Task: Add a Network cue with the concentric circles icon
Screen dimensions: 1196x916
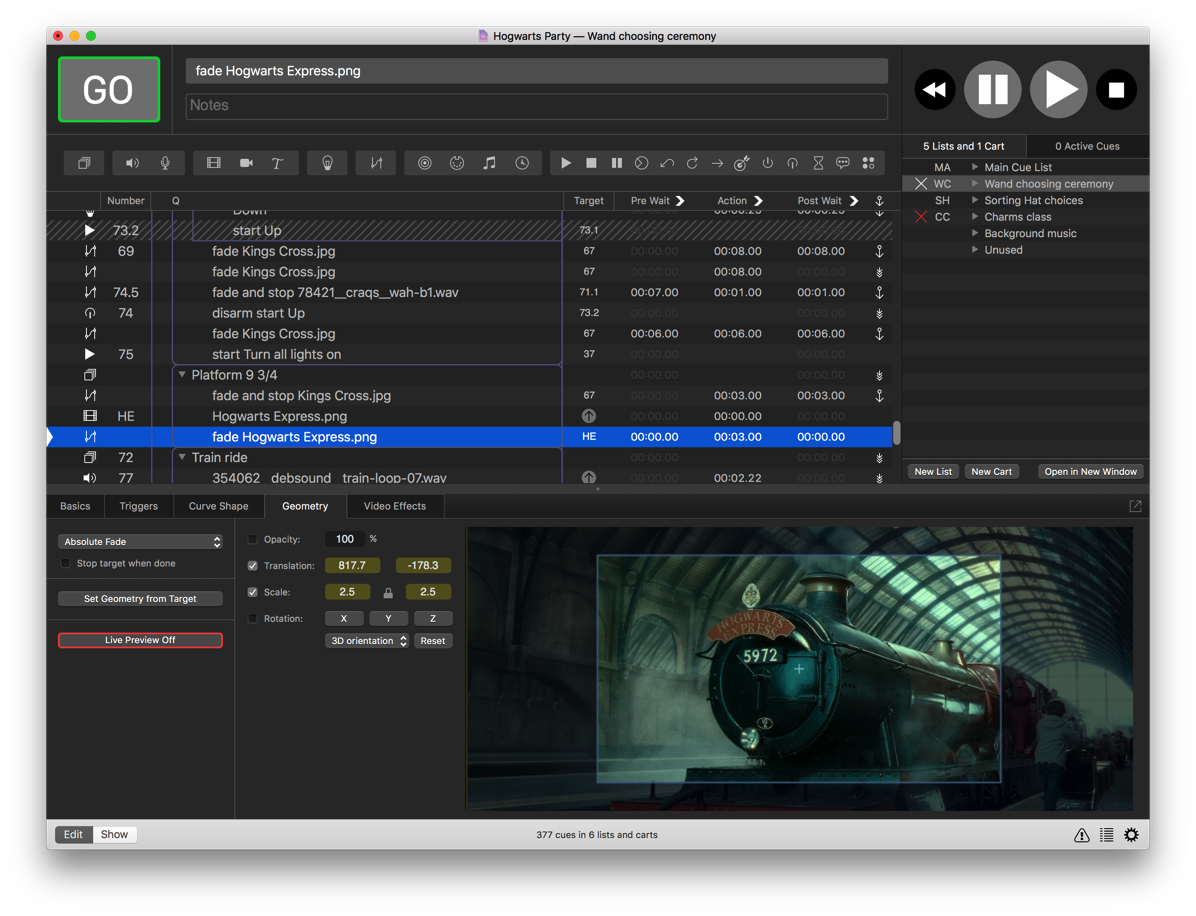Action: coord(425,163)
